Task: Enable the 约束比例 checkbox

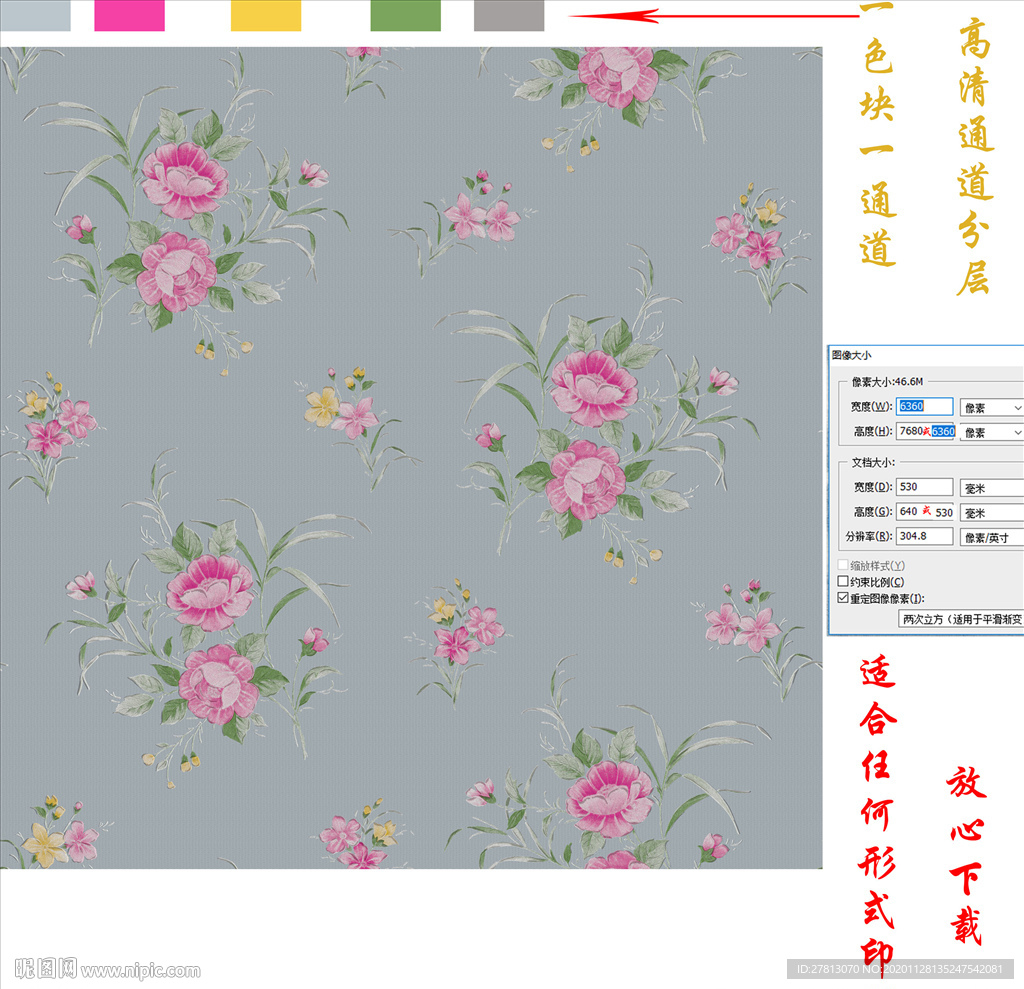Action: [843, 582]
